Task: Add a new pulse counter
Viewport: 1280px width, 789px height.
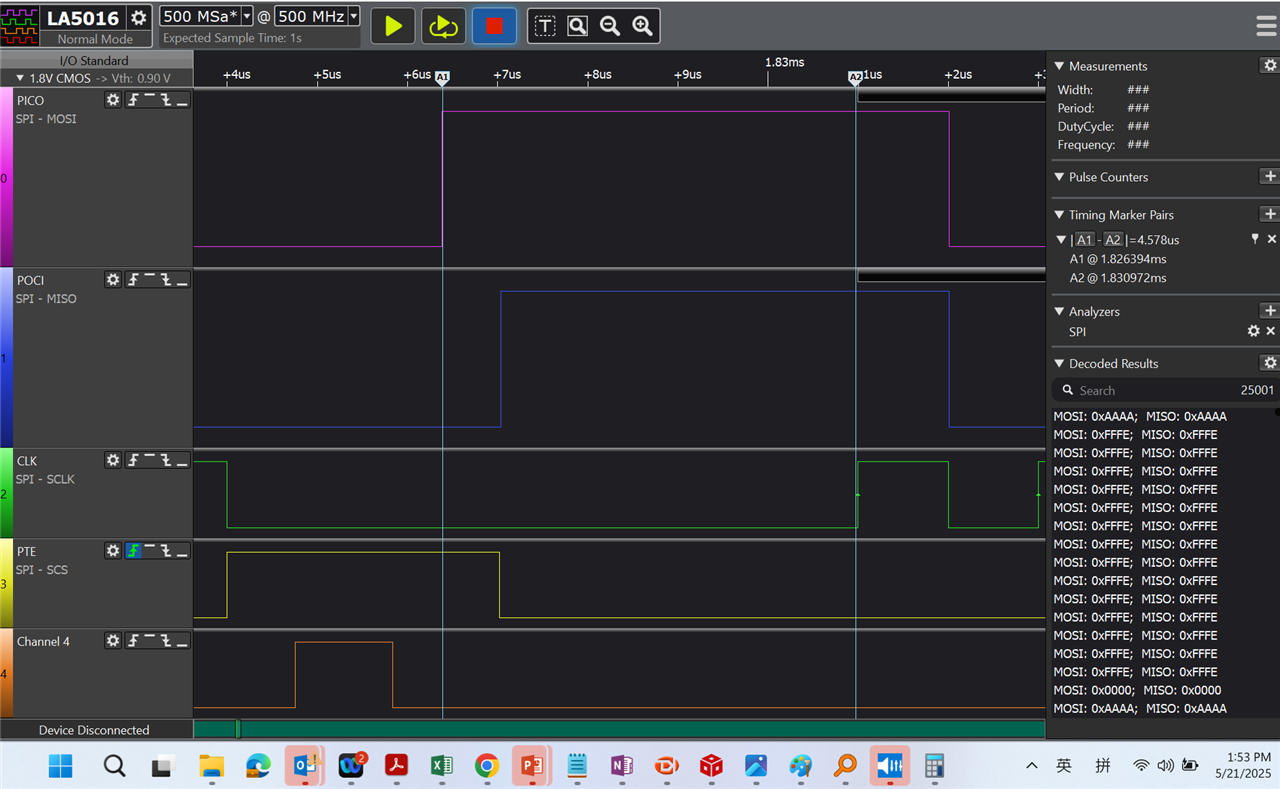Action: point(1269,176)
